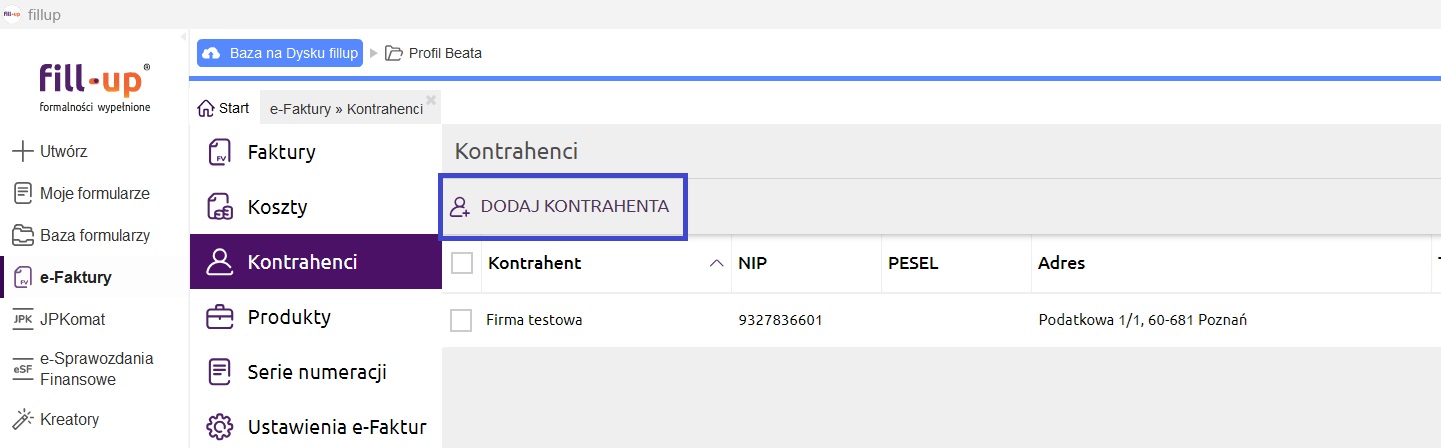The image size is (1441, 448).
Task: Open e-Sprawozdania Finansowe eSF icon
Action: [22, 369]
